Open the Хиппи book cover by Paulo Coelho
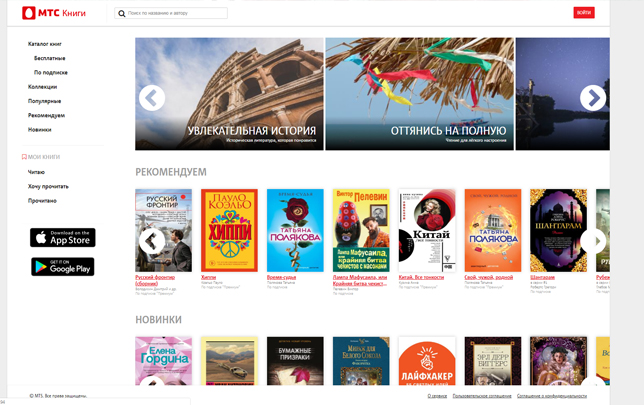 [229, 230]
